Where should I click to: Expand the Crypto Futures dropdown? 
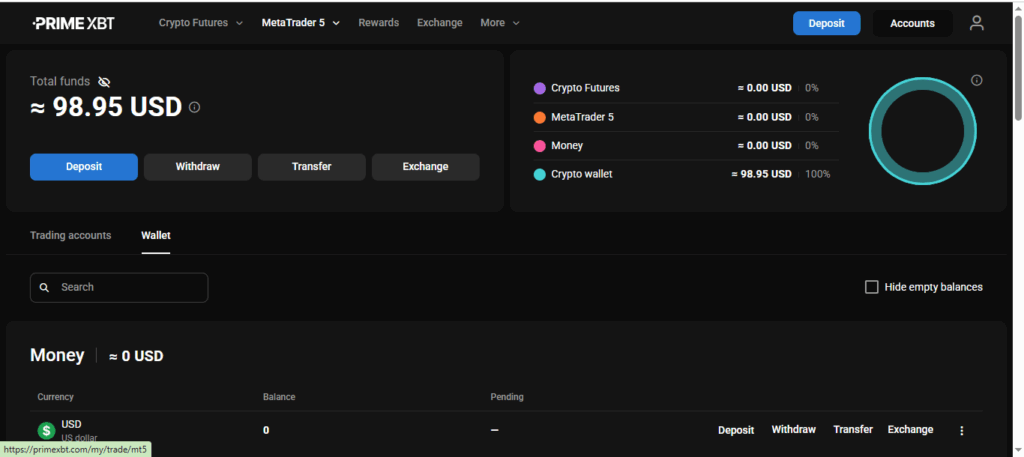pos(200,23)
